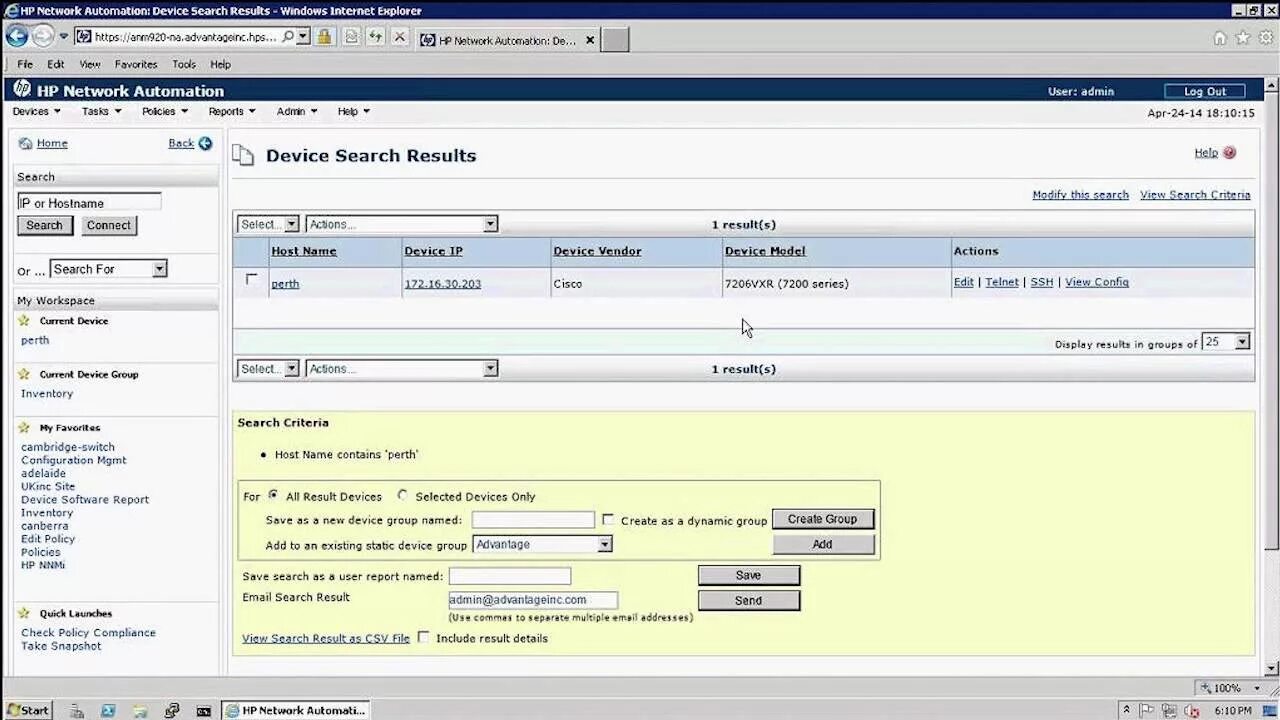Image resolution: width=1280 pixels, height=720 pixels.
Task: Click the Device Search Results page icon
Action: click(x=243, y=155)
